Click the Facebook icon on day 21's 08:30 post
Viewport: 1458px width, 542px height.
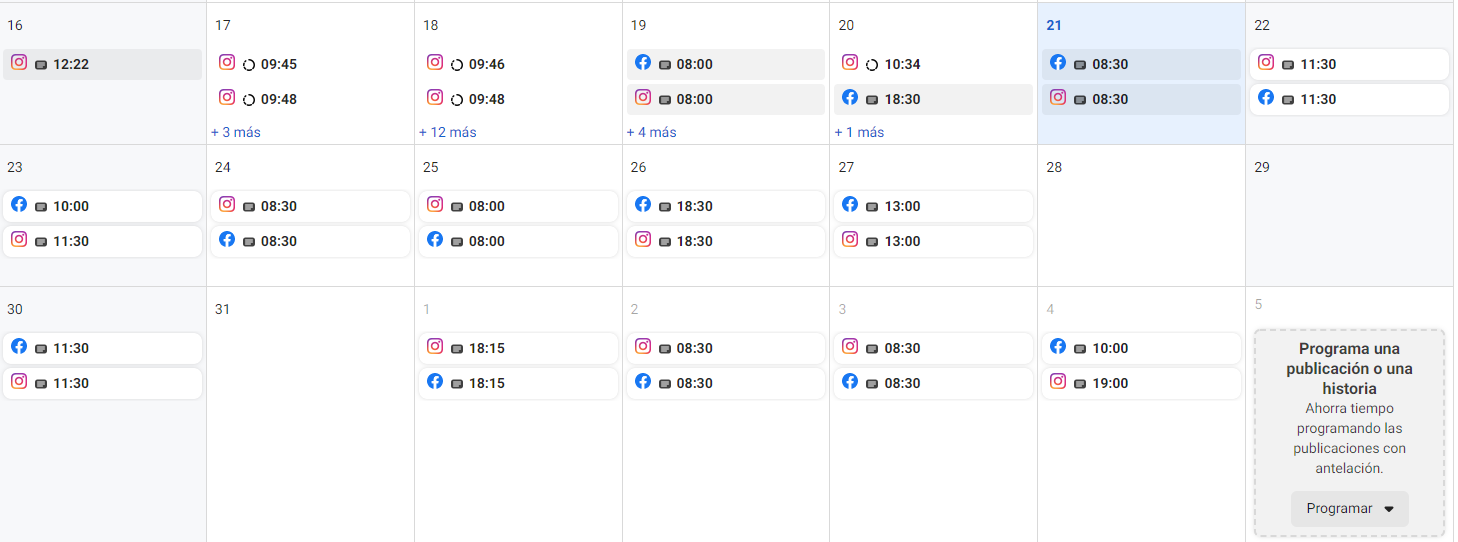coord(1058,62)
